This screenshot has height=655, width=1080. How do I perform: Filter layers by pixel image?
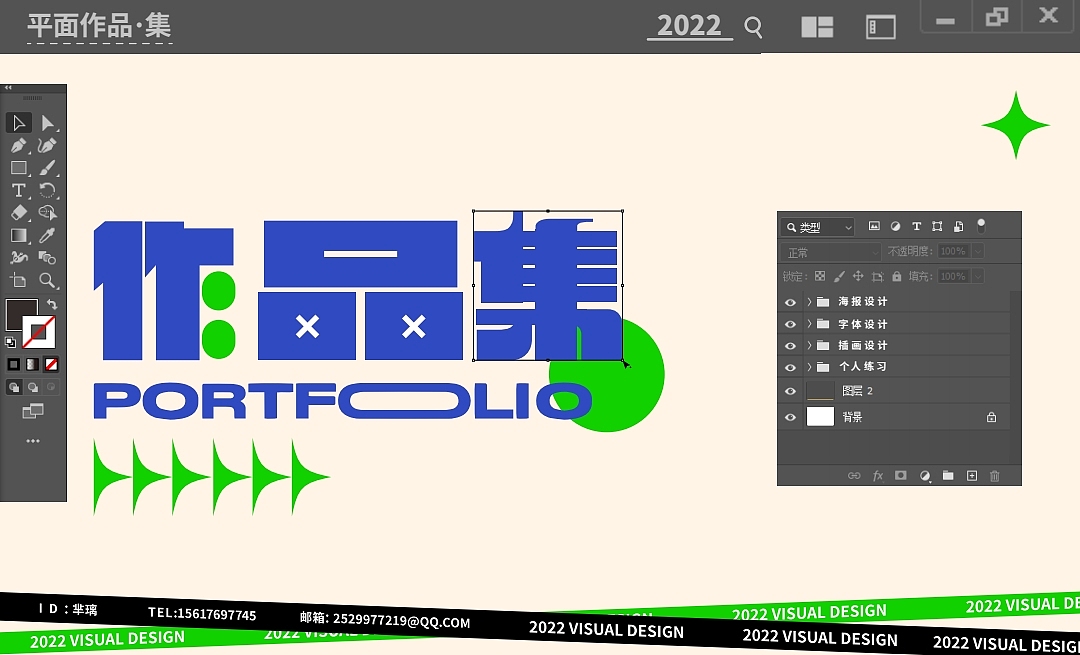874,226
